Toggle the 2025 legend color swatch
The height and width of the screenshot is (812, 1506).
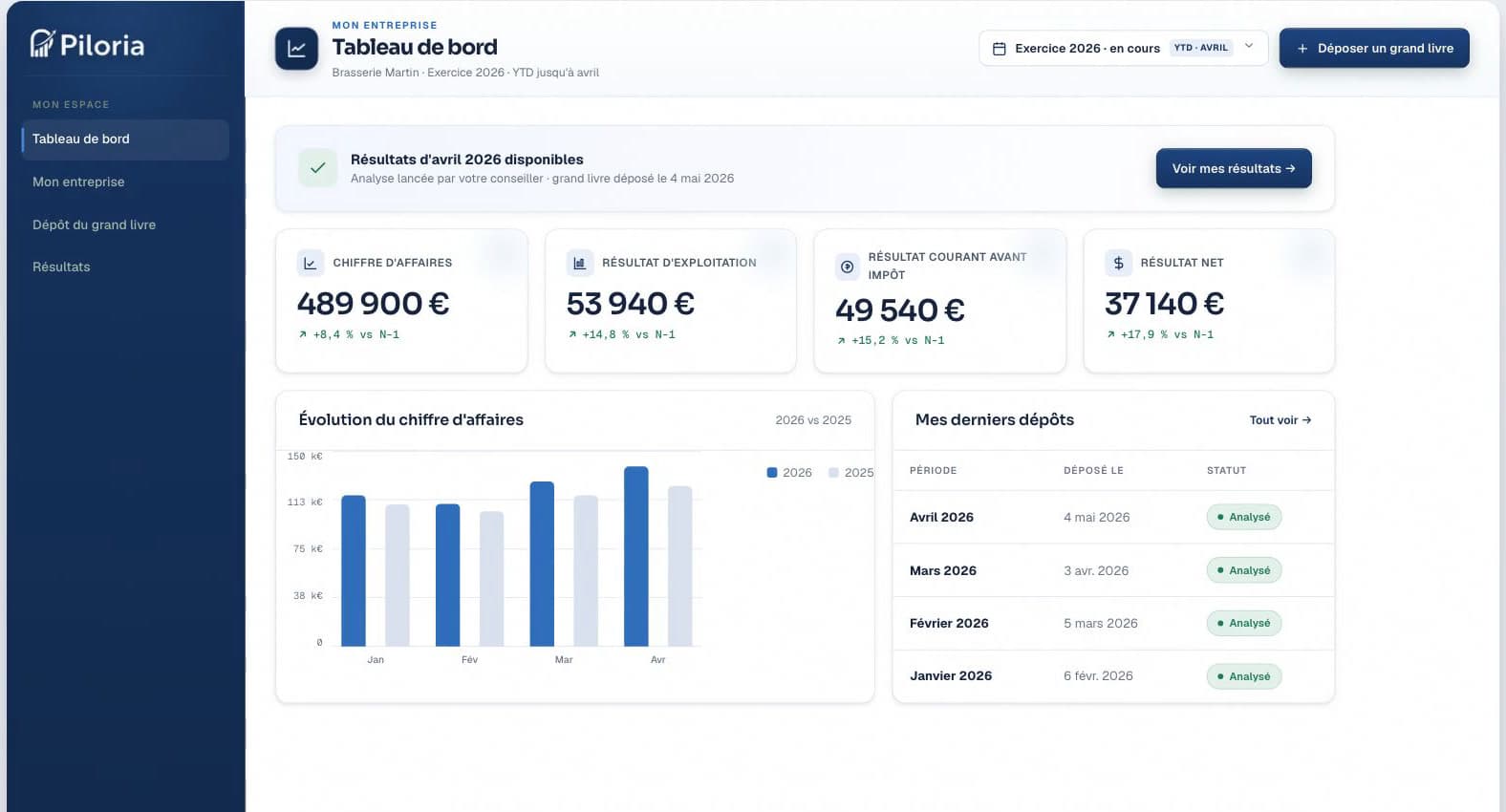tap(833, 472)
